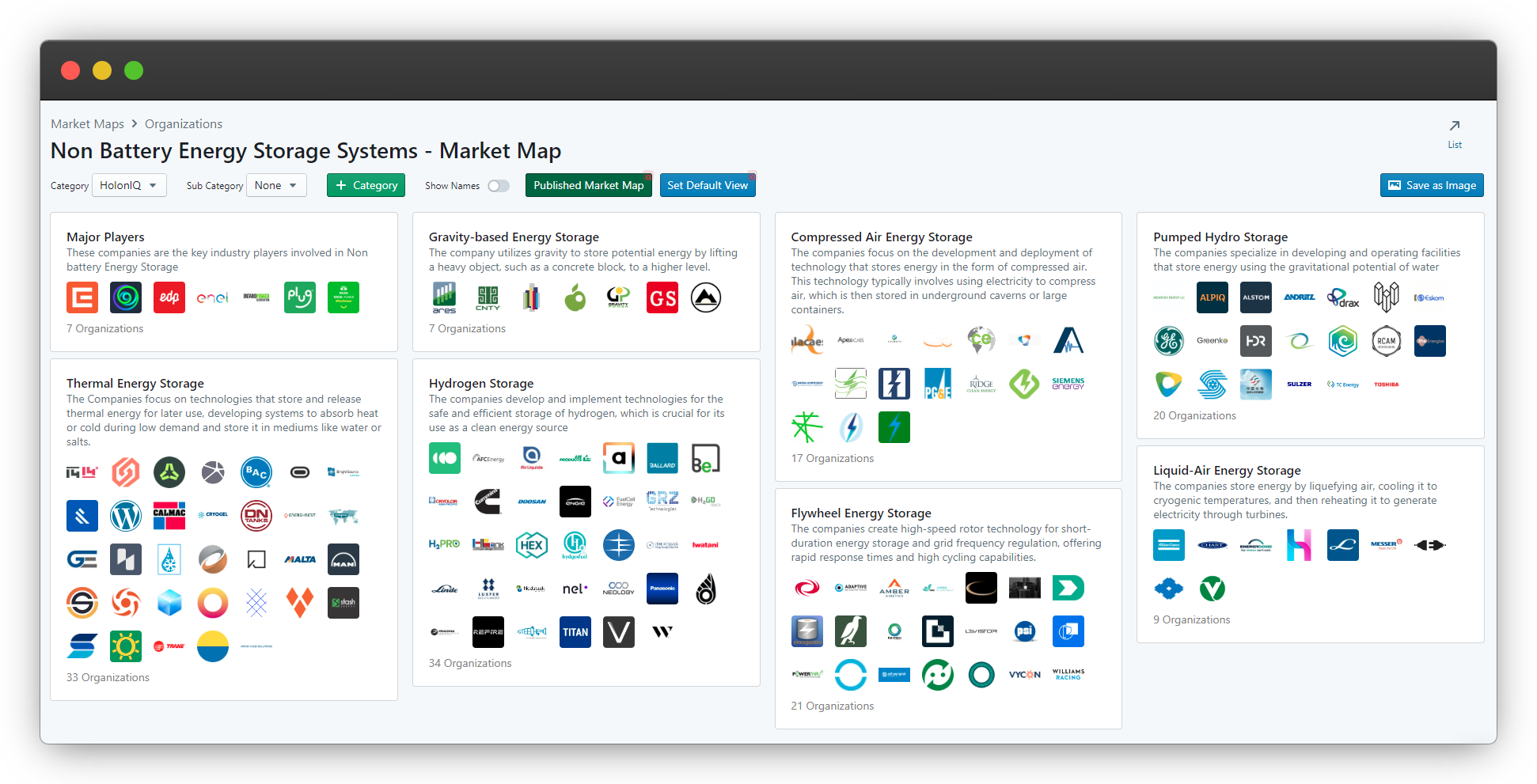
Task: Click the "34 Organizations" count text
Action: pos(470,664)
